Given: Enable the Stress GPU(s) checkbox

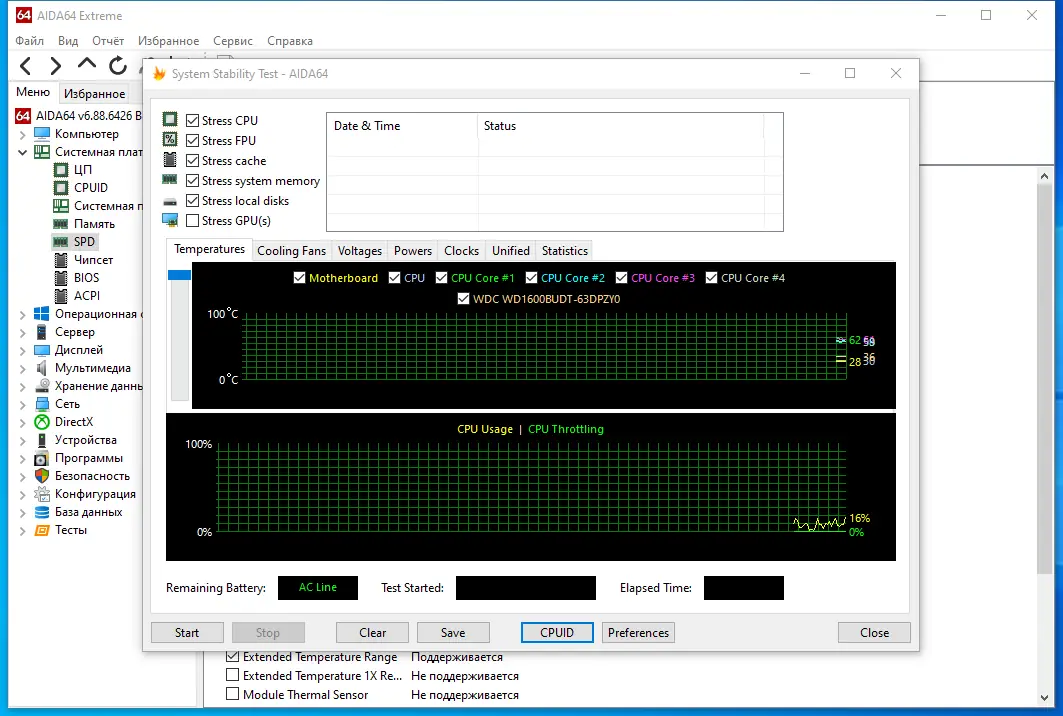Looking at the screenshot, I should 193,220.
